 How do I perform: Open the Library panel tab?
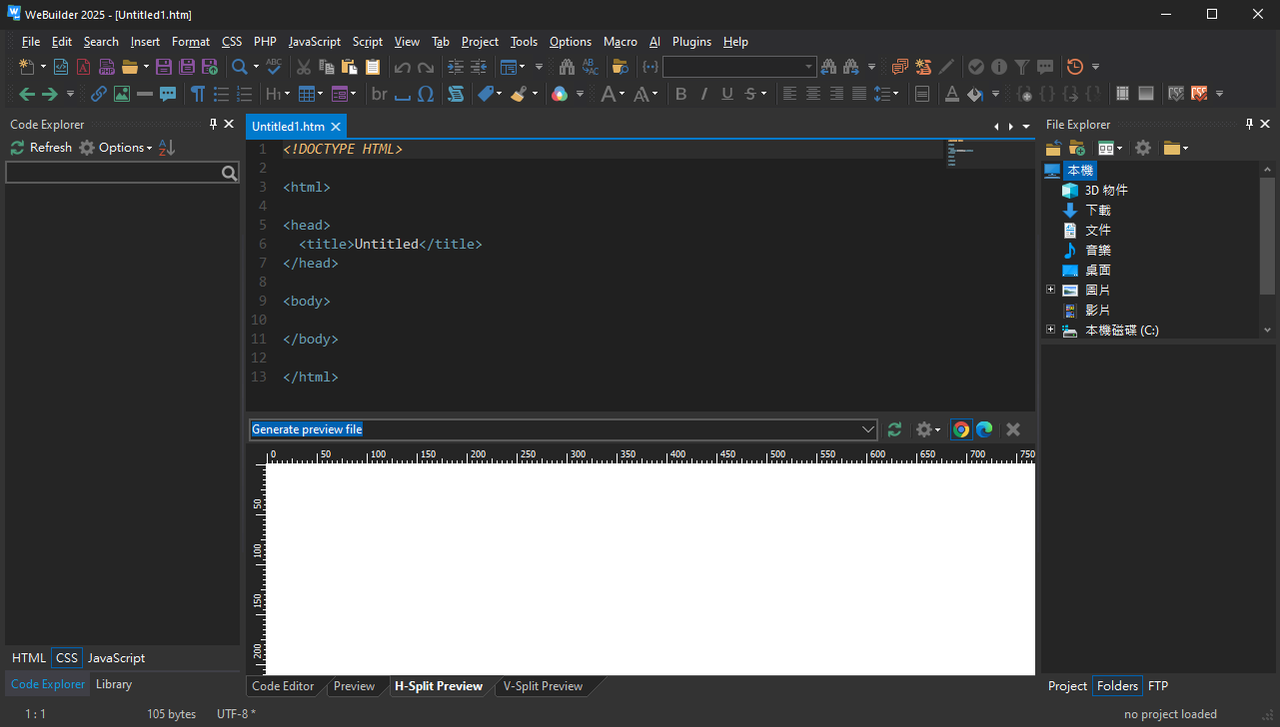[x=114, y=684]
